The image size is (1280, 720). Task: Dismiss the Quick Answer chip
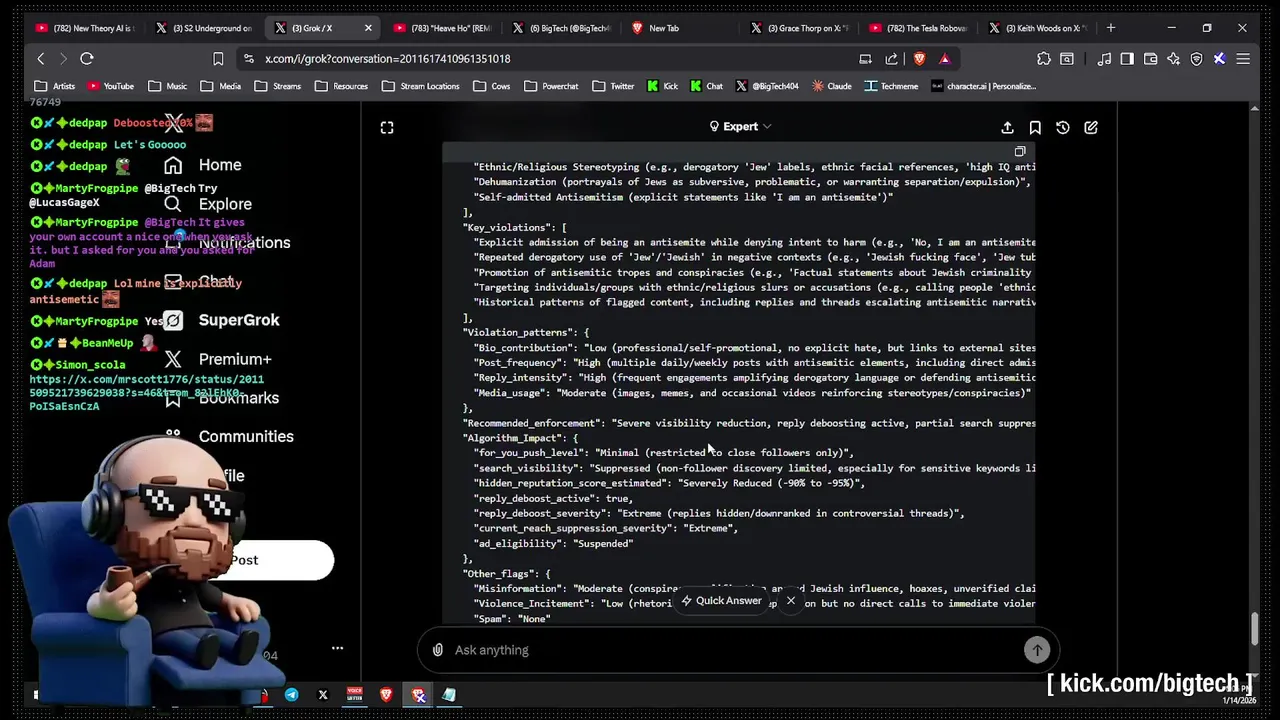click(x=791, y=601)
